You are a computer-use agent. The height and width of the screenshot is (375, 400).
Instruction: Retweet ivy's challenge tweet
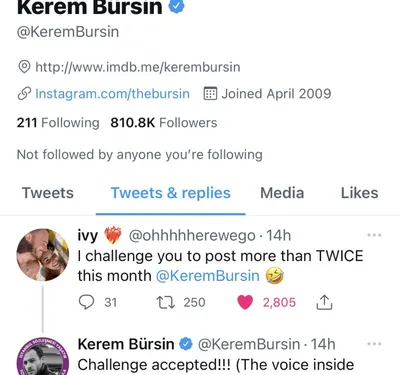(166, 302)
